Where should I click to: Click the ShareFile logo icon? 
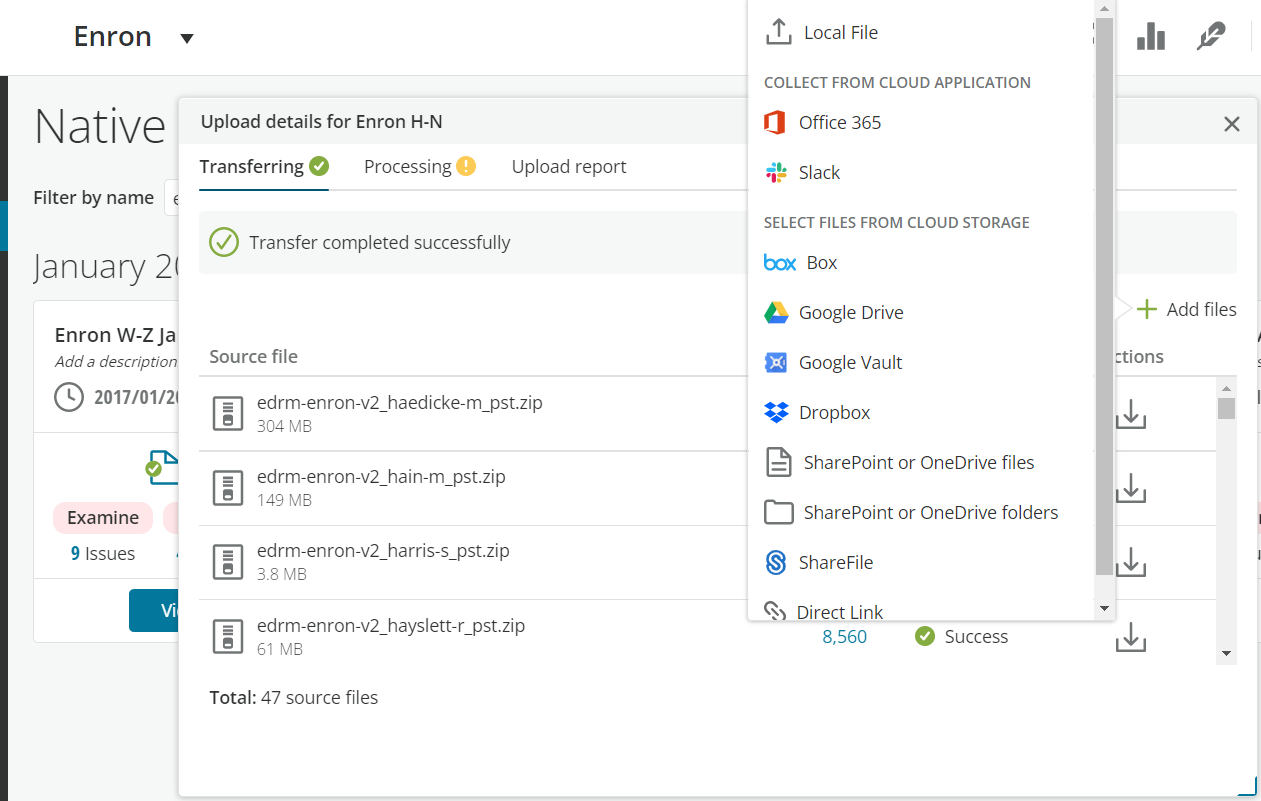click(x=777, y=562)
